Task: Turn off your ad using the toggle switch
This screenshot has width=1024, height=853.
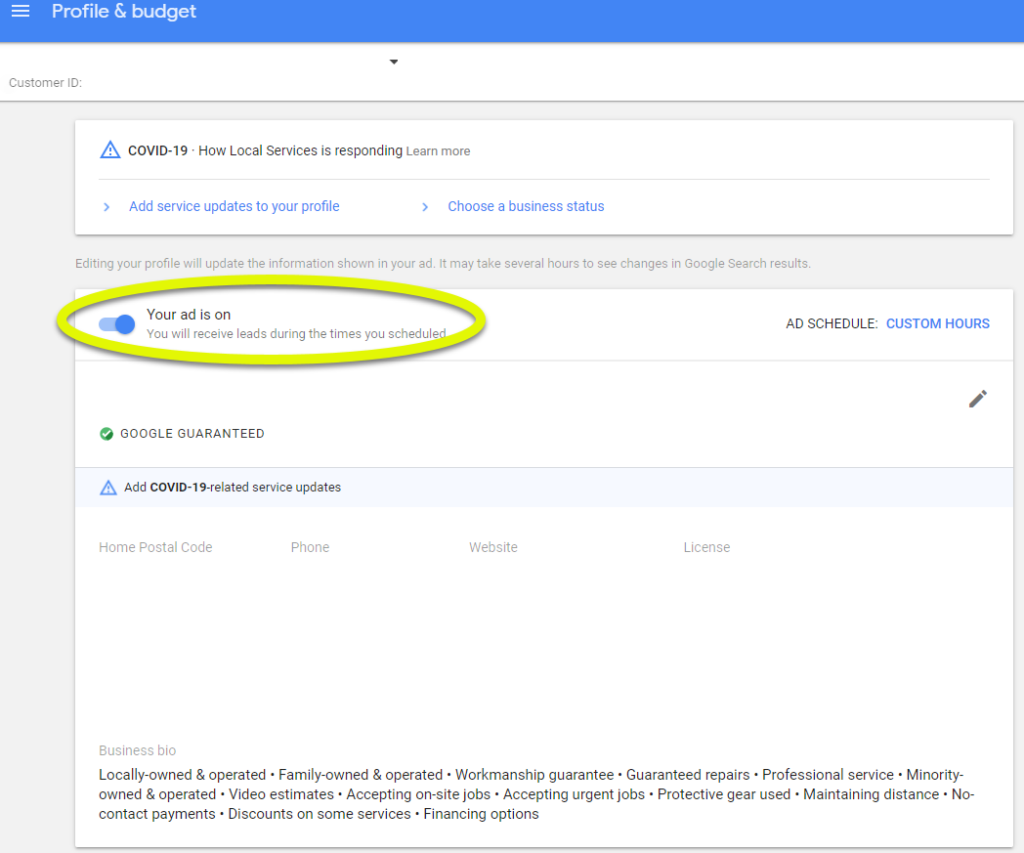Action: [117, 324]
